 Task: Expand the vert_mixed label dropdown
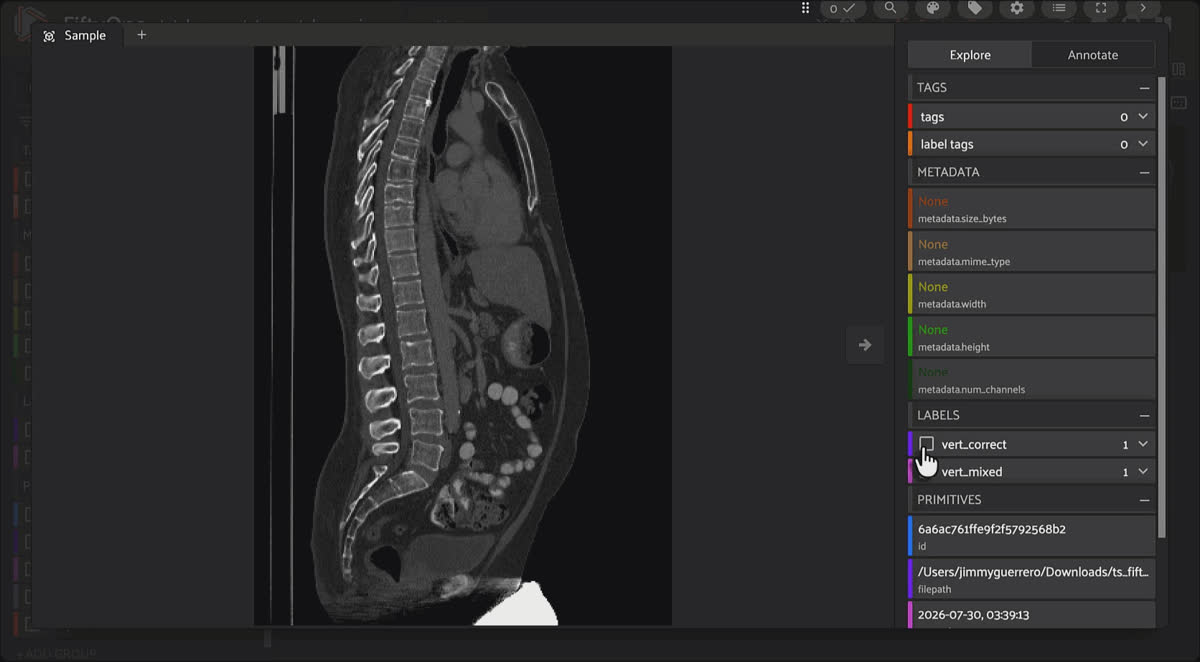pyautogui.click(x=1143, y=472)
